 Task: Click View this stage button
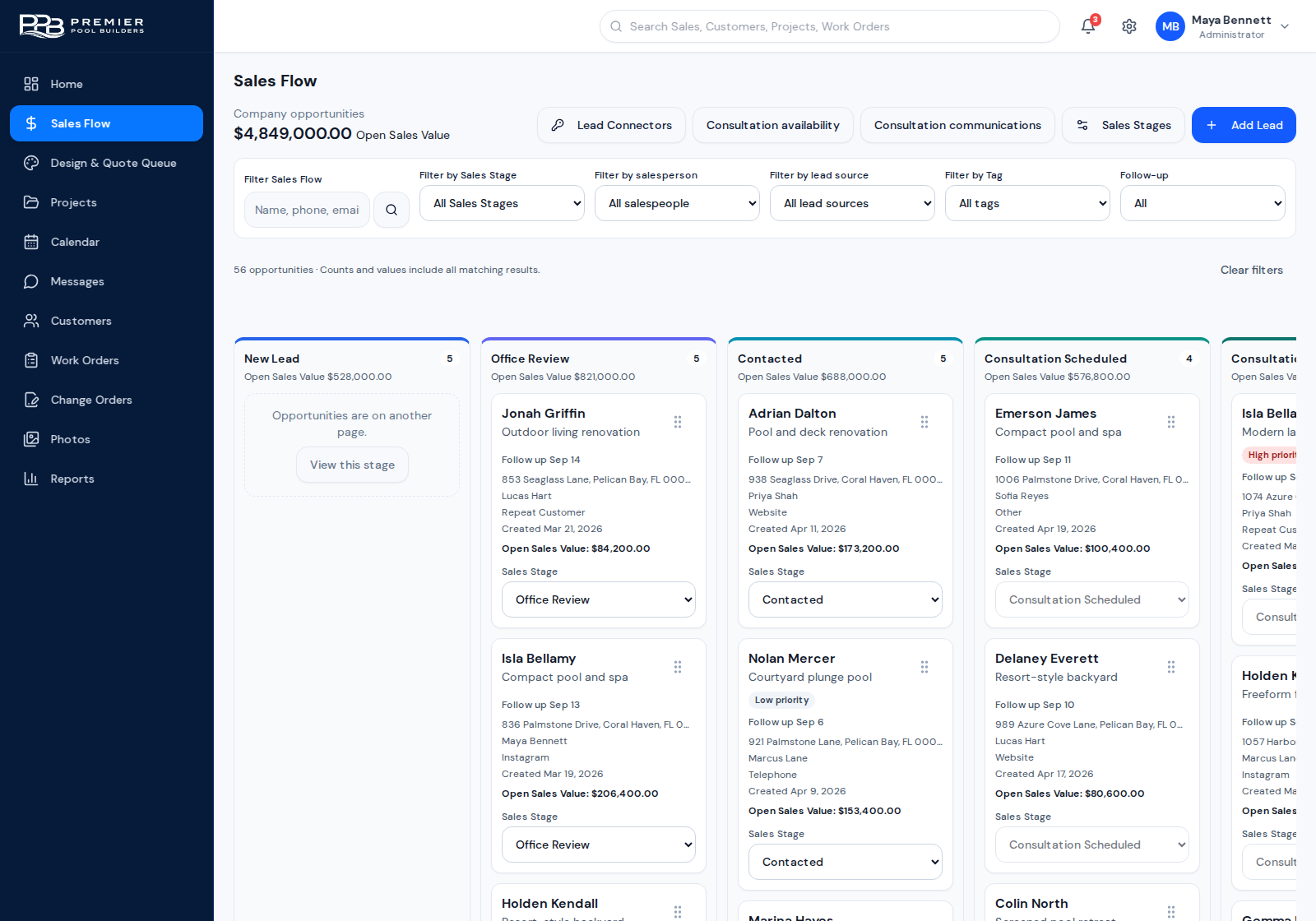[352, 465]
